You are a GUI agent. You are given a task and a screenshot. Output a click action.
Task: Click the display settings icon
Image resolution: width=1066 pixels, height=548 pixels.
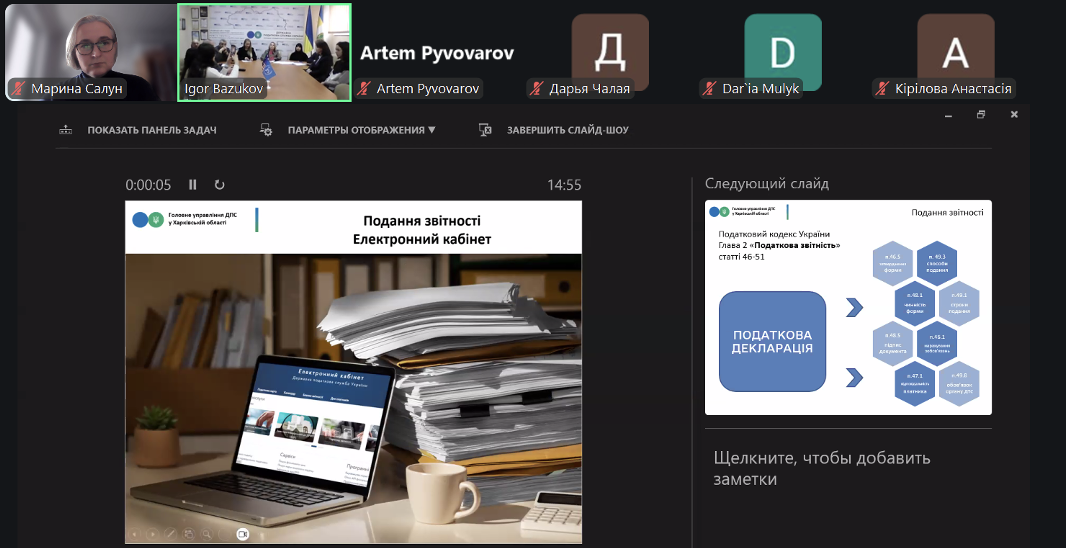coord(266,130)
